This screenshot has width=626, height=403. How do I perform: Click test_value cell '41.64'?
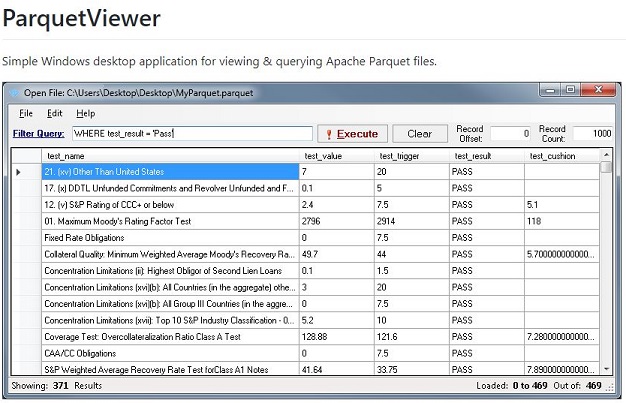337,369
